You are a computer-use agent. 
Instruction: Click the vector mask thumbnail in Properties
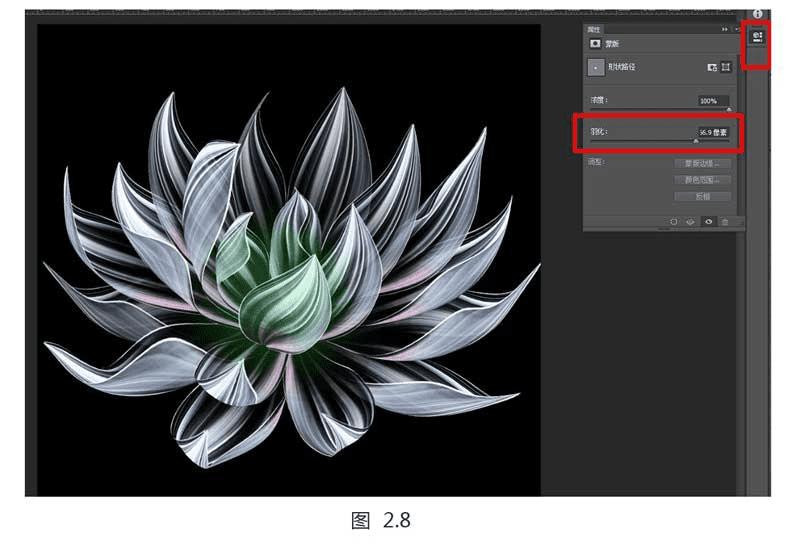point(595,67)
